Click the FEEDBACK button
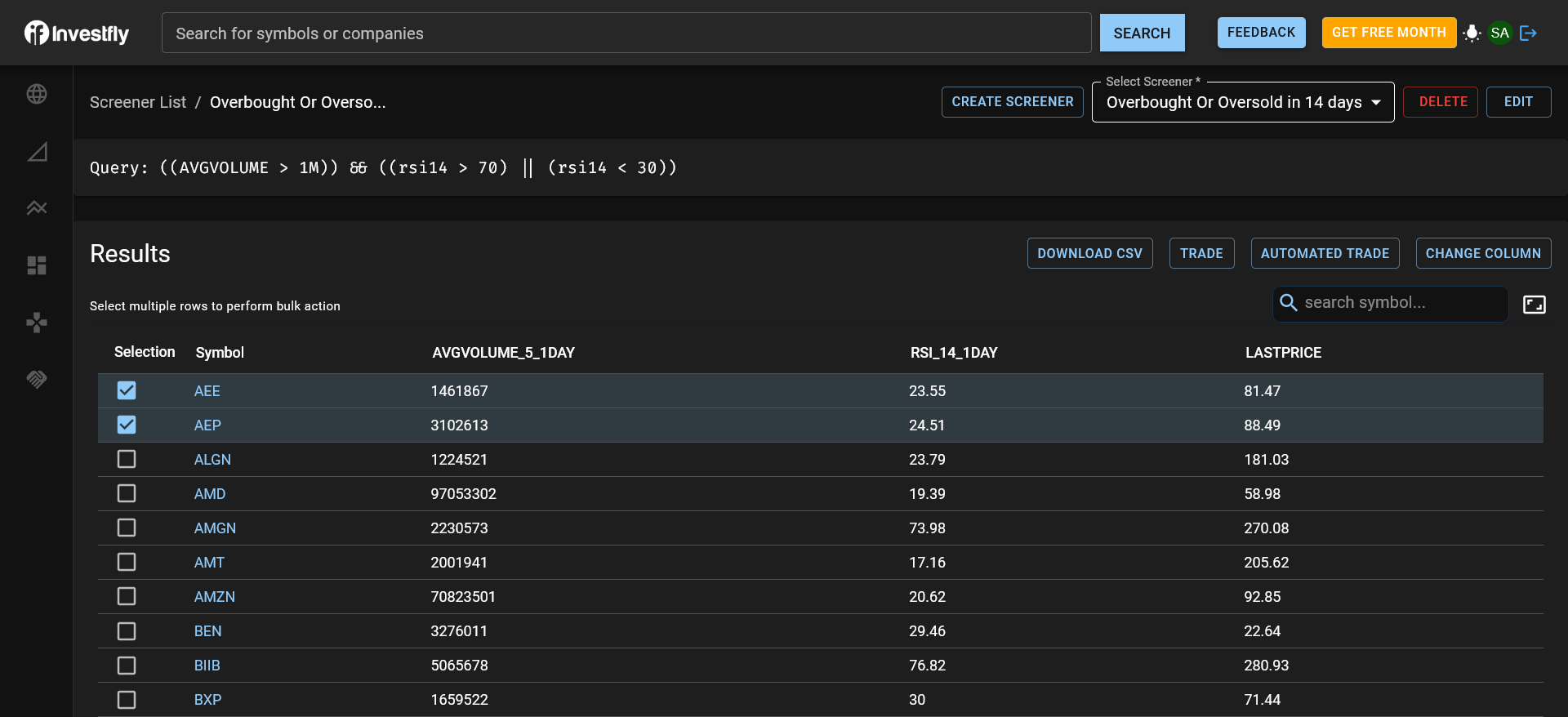The width and height of the screenshot is (1568, 717). [1261, 33]
